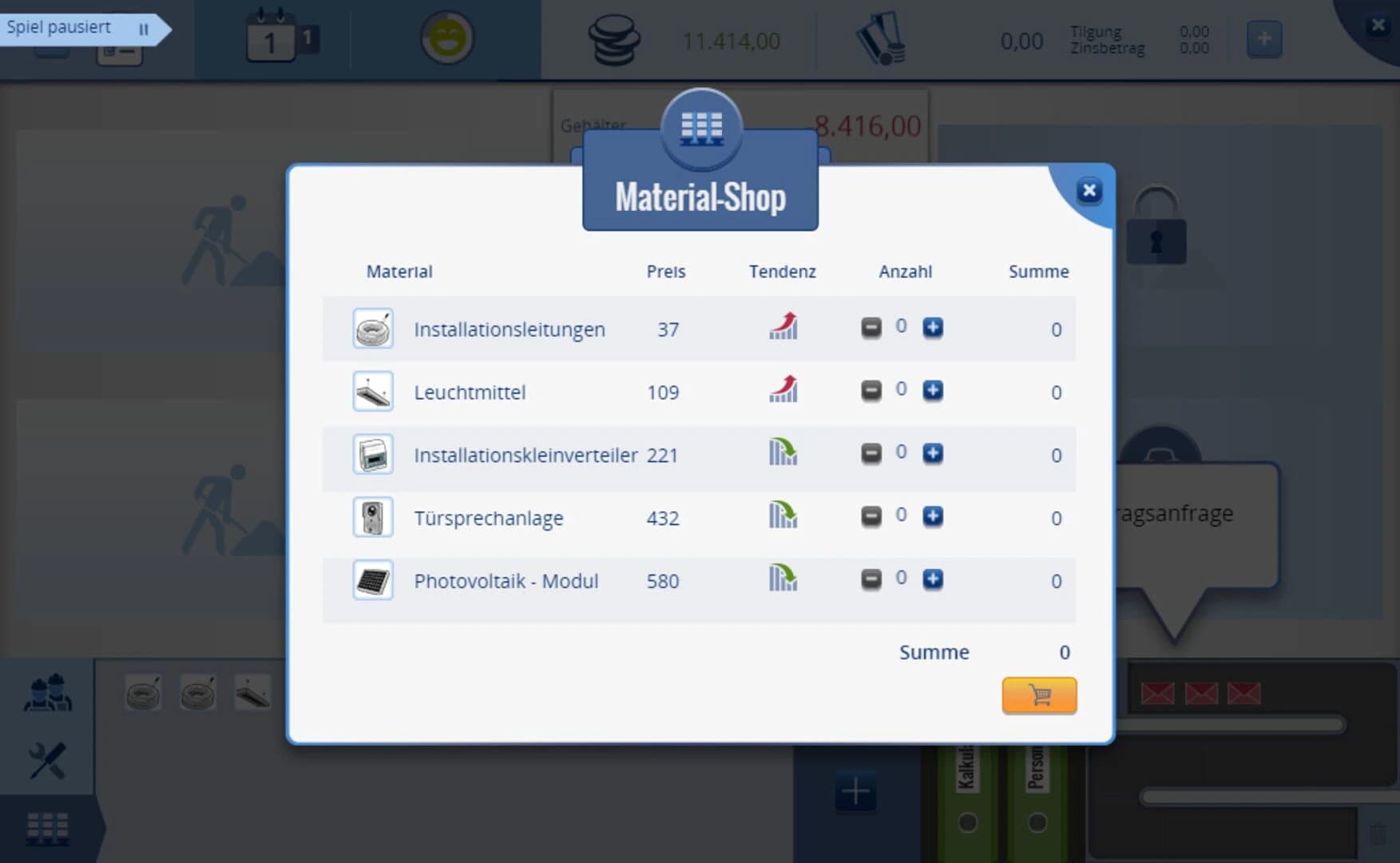This screenshot has width=1400, height=863.
Task: Click the lamp inventory item
Action: [252, 694]
